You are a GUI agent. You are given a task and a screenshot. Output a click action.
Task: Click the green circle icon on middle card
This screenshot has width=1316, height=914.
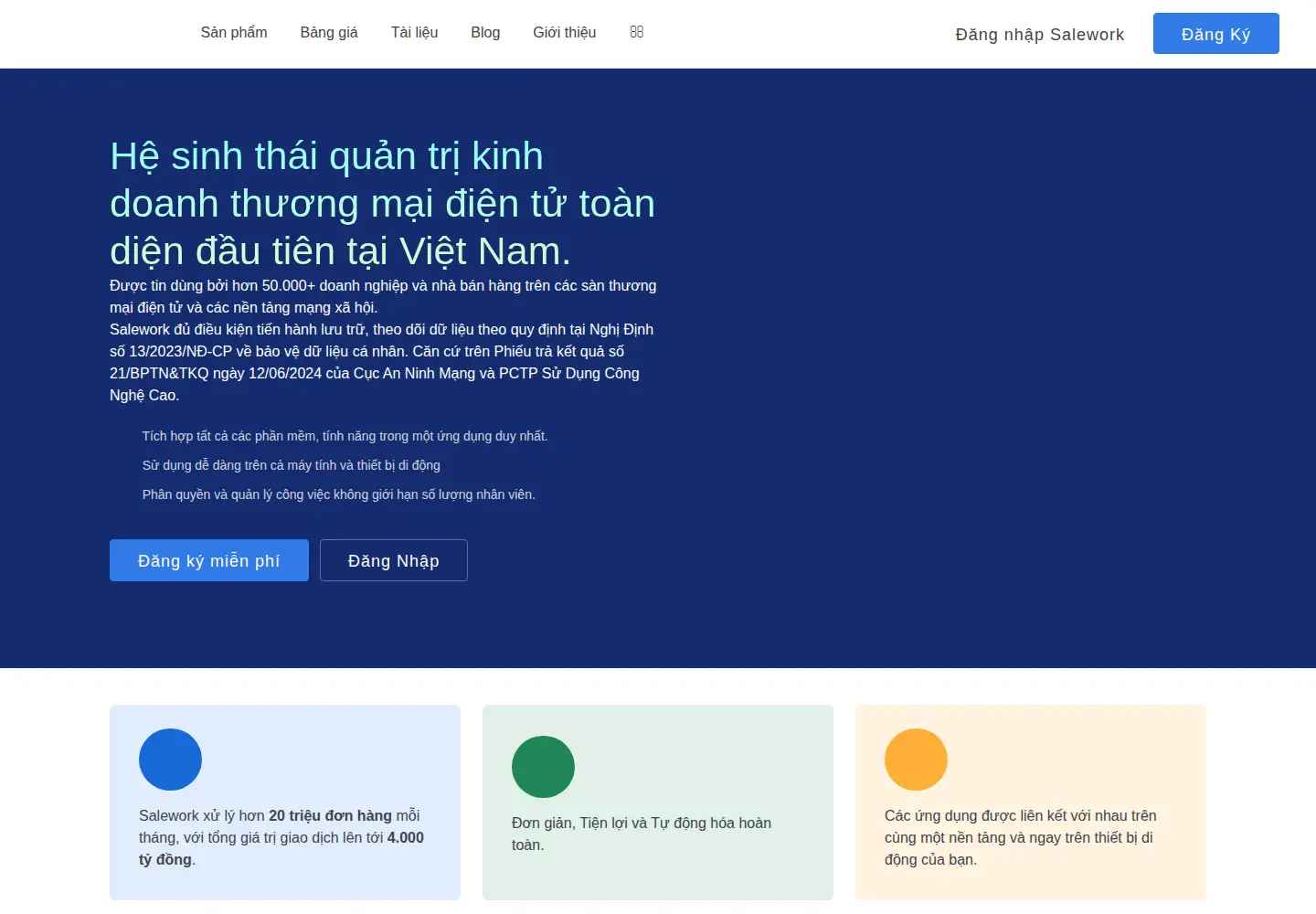point(543,767)
